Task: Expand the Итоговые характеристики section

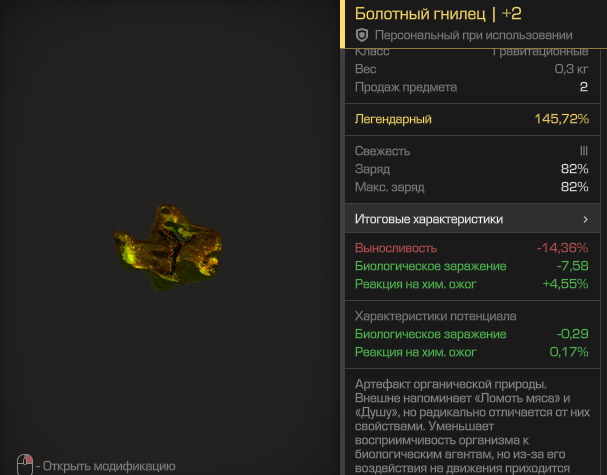Action: (x=472, y=219)
